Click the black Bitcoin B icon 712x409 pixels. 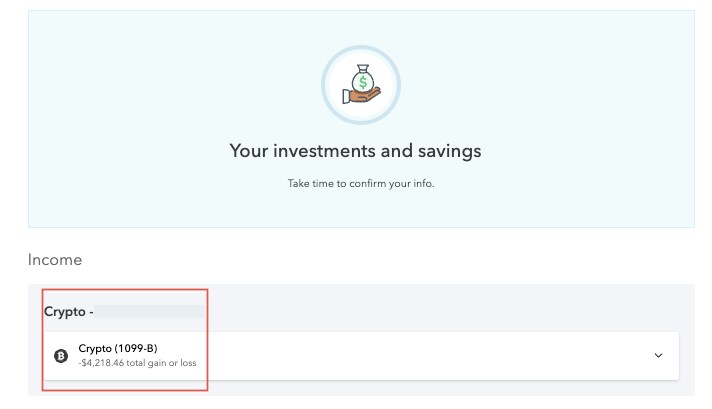tap(61, 356)
